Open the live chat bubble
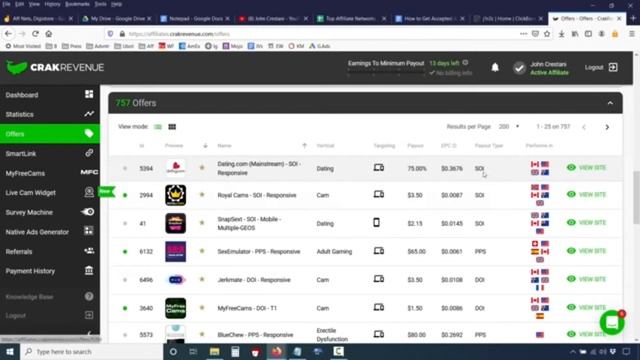640x360 pixels. (x=612, y=323)
